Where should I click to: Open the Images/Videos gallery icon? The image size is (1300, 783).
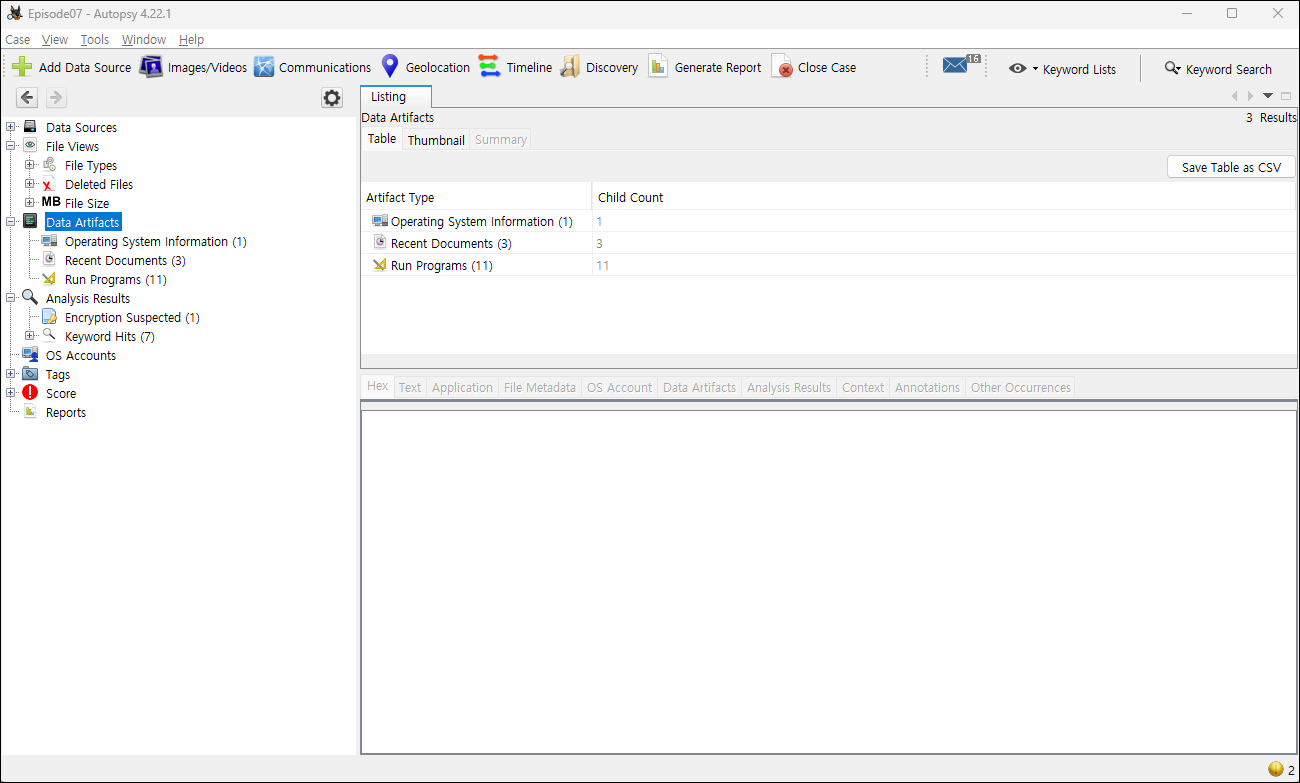tap(151, 67)
